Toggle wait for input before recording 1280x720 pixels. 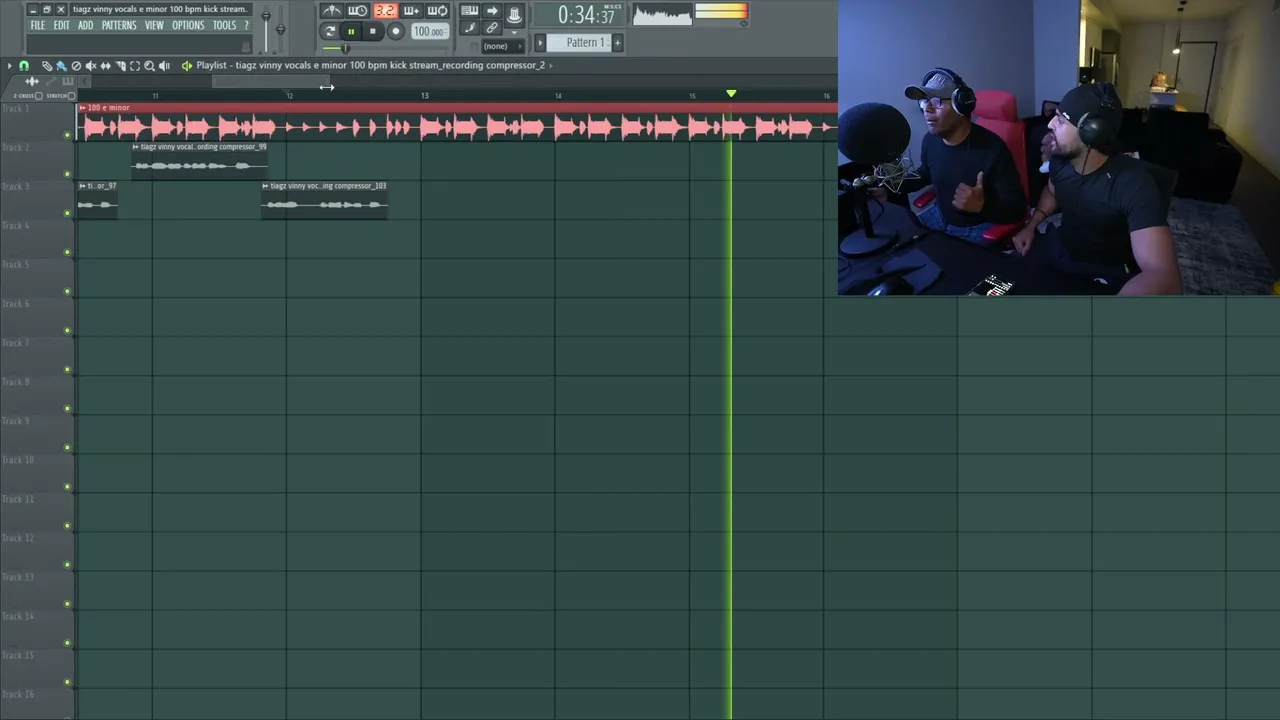(358, 11)
